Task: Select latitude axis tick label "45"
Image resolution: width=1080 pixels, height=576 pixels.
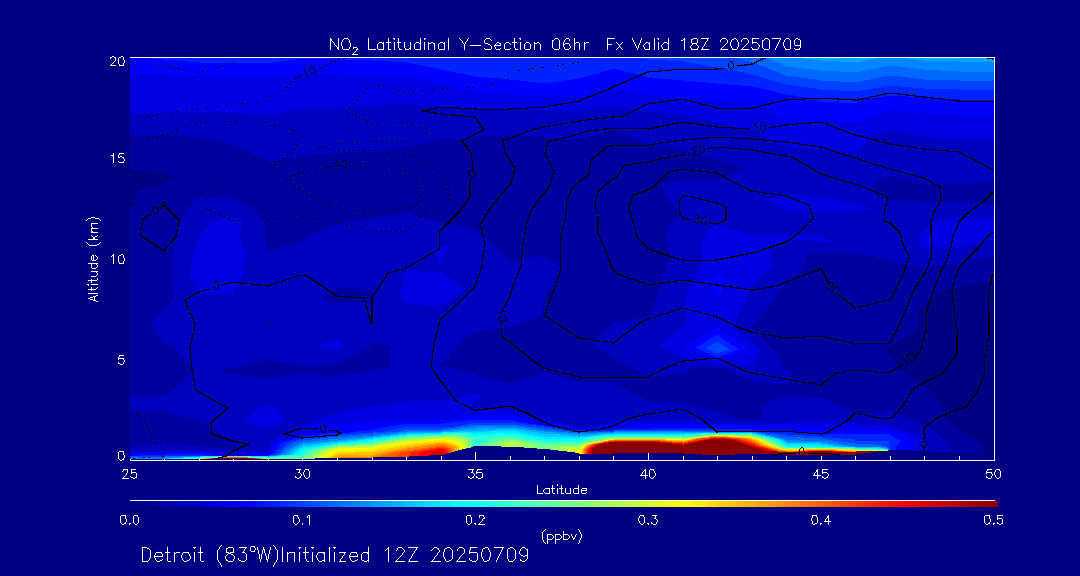Action: pyautogui.click(x=821, y=474)
